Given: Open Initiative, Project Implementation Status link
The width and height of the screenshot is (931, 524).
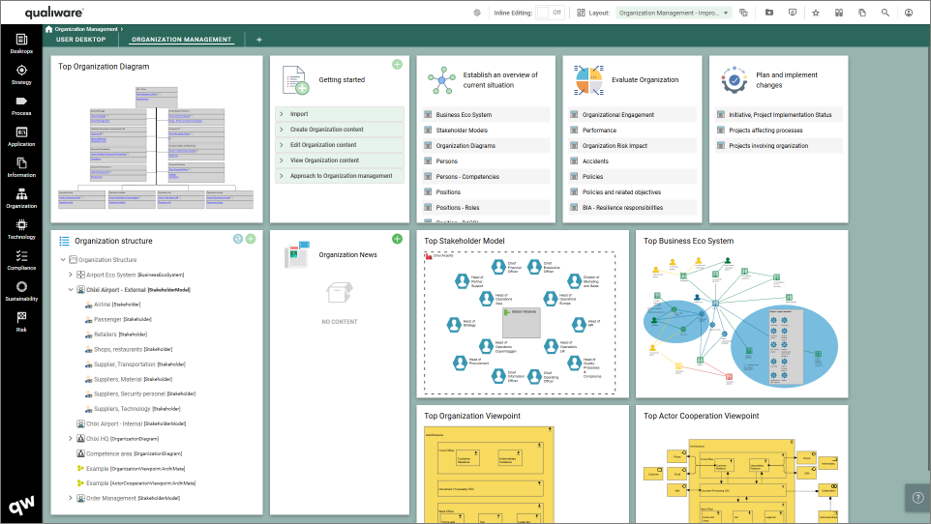Looking at the screenshot, I should [x=780, y=115].
